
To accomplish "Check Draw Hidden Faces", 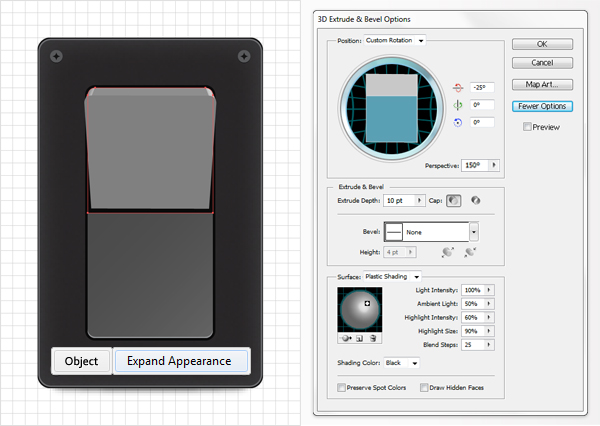I will (x=424, y=387).
